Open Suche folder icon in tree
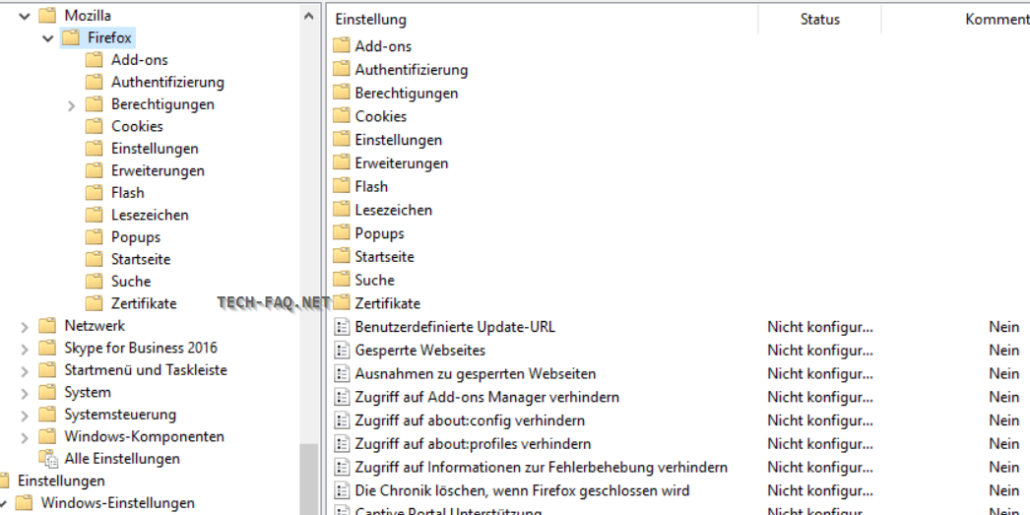The height and width of the screenshot is (515, 1030). [95, 281]
